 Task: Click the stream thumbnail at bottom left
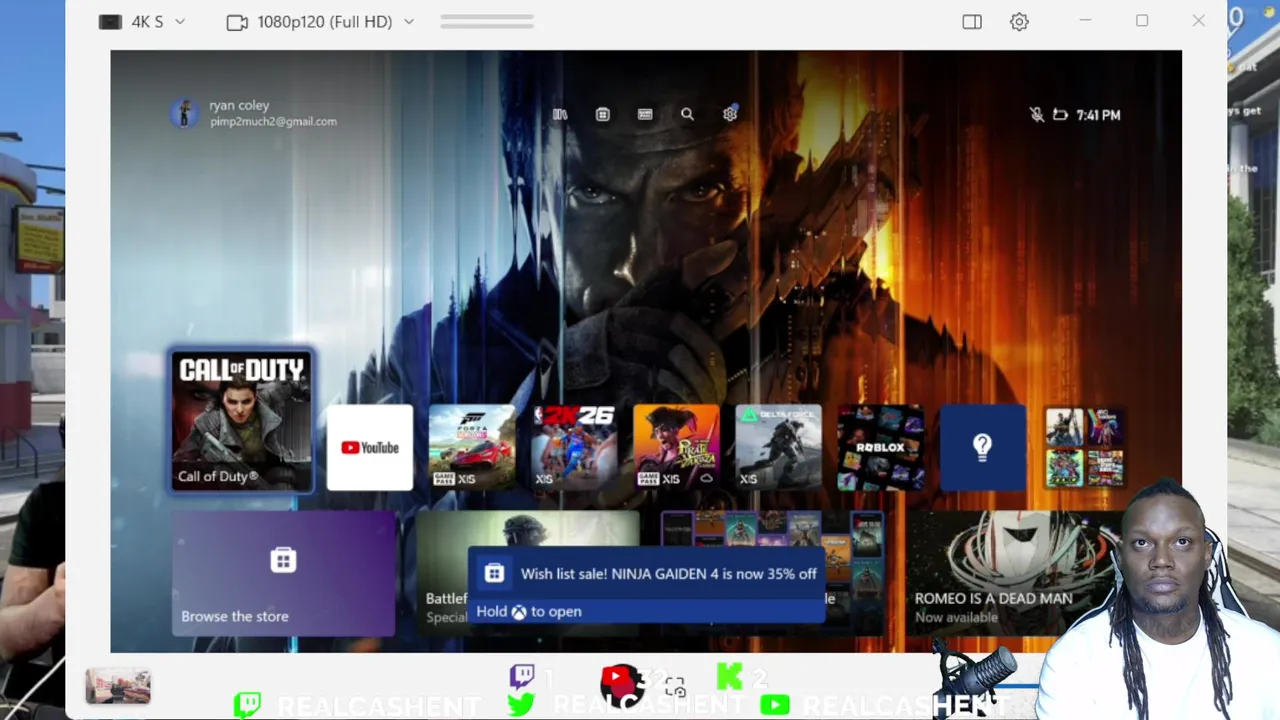pos(118,686)
